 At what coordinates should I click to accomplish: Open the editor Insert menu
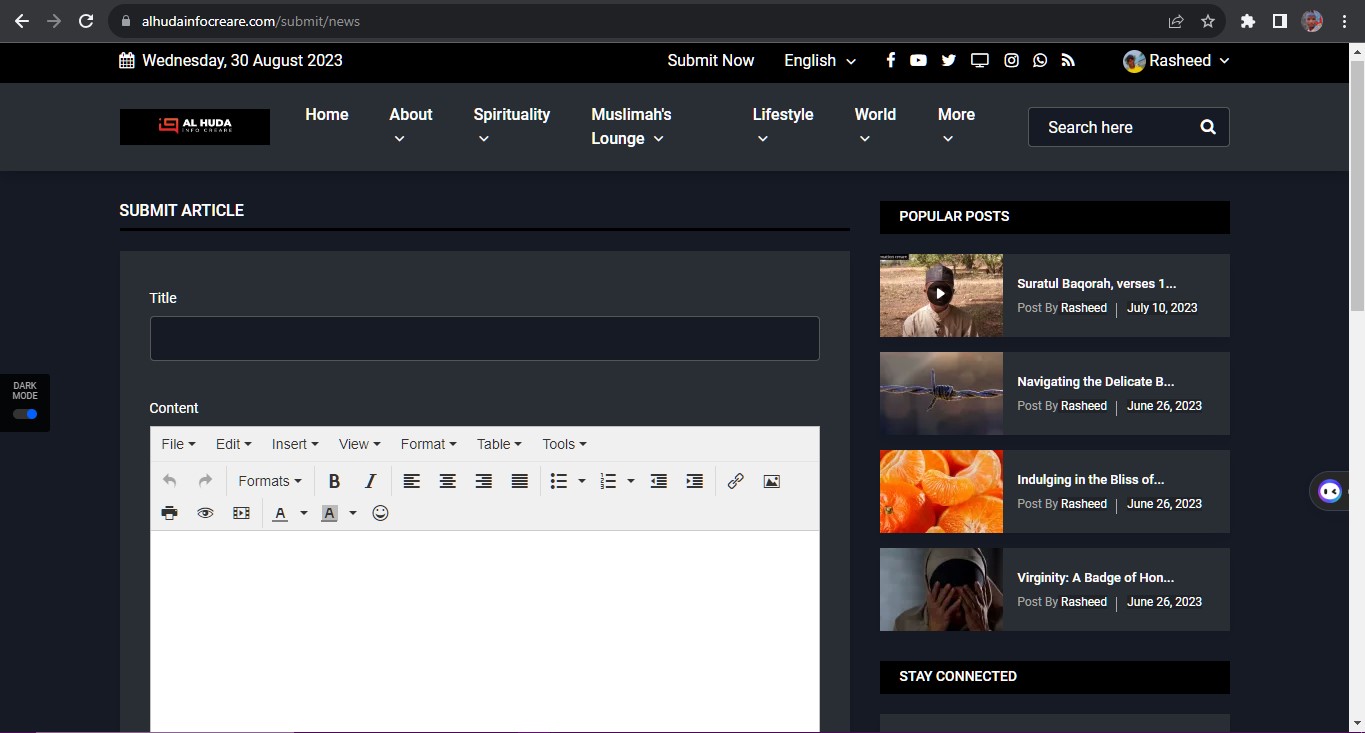tap(295, 444)
